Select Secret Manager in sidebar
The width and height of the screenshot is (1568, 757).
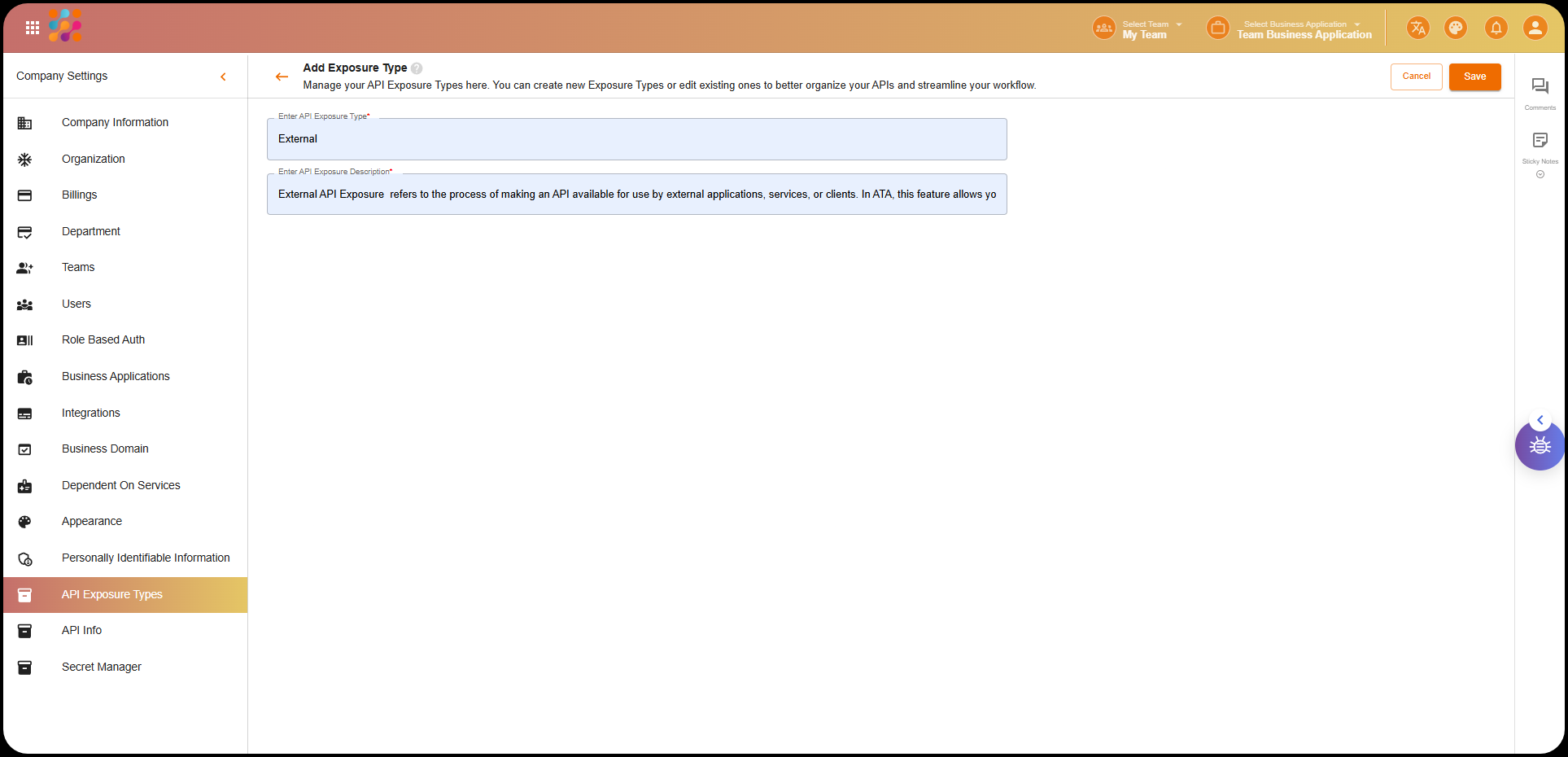click(102, 667)
